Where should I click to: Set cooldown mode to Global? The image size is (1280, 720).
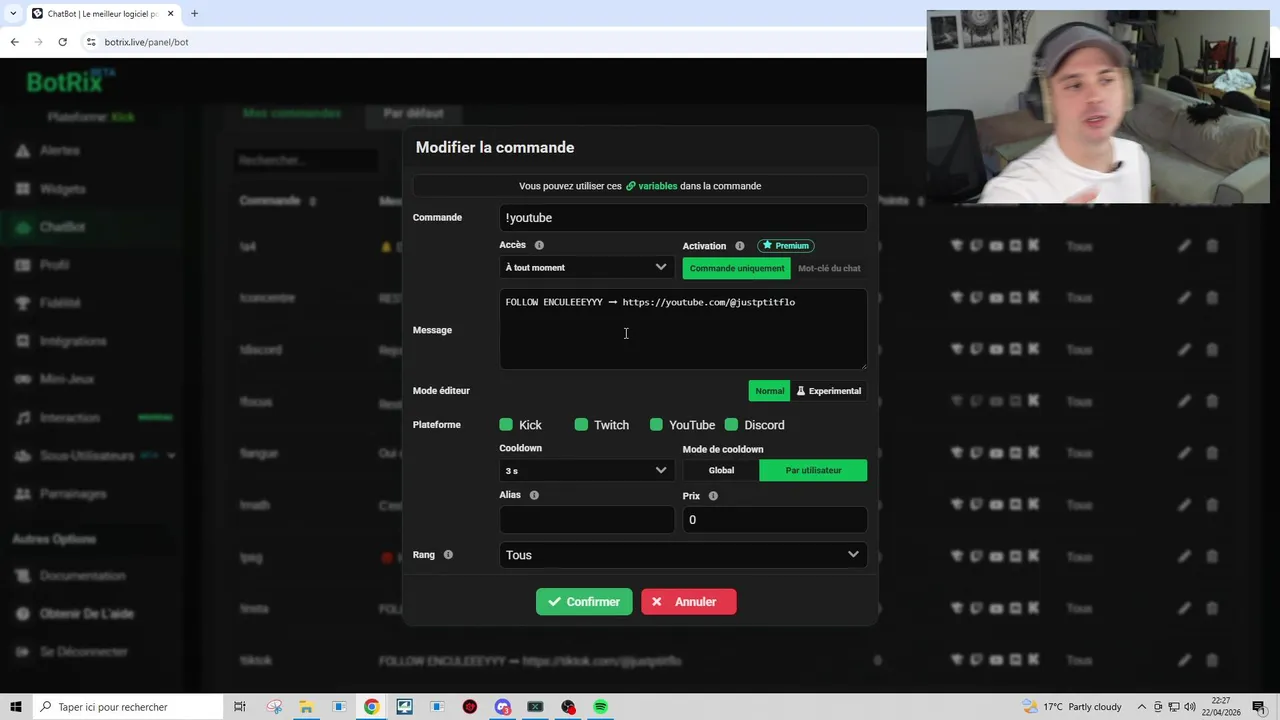click(x=721, y=470)
